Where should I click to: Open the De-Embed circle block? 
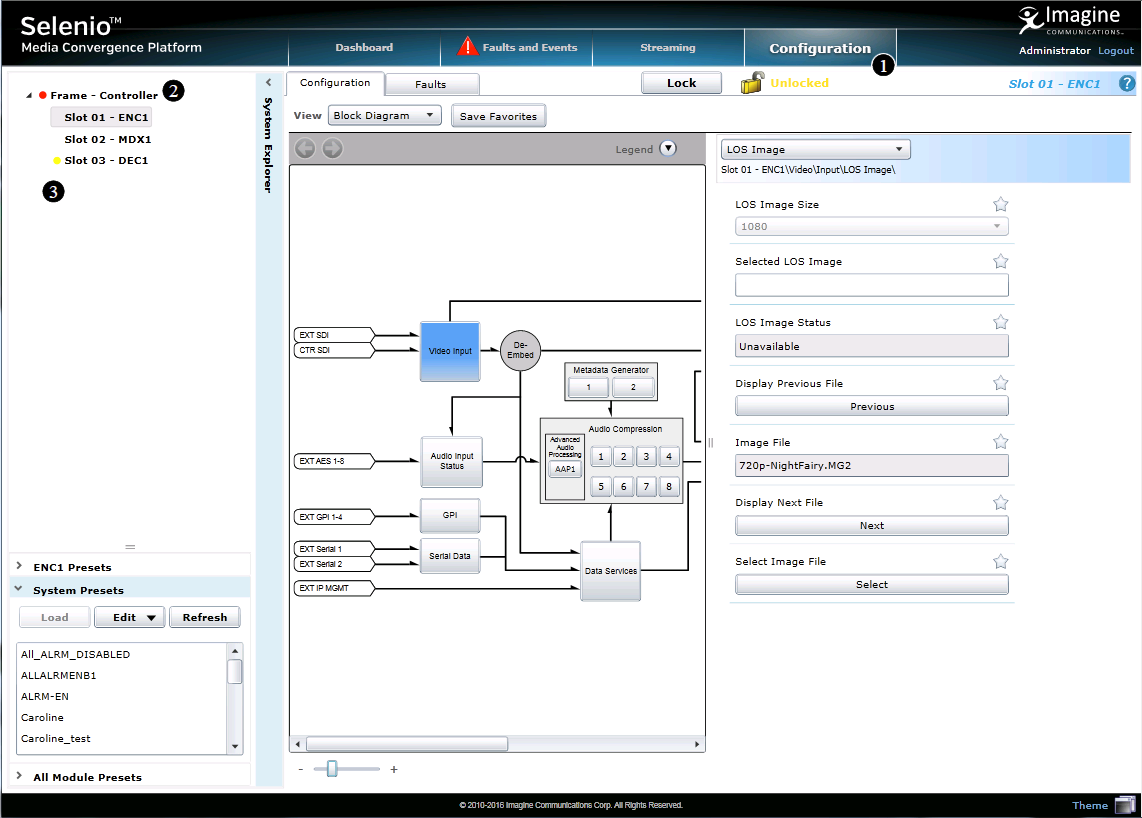pyautogui.click(x=520, y=350)
